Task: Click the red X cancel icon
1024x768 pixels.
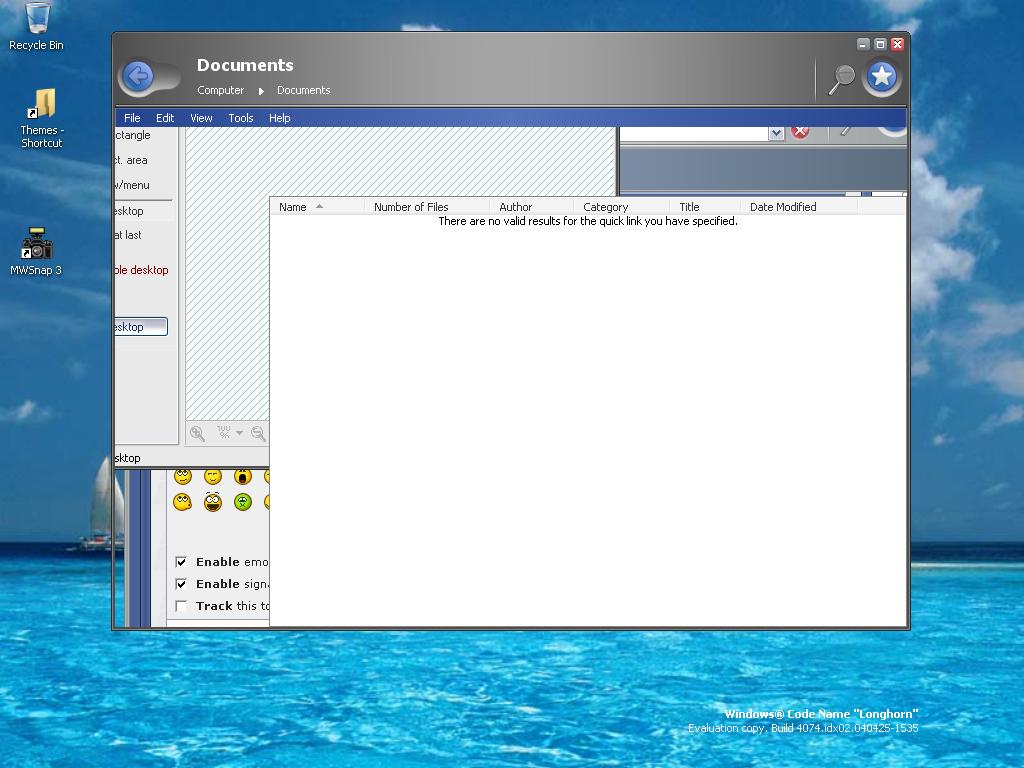Action: (800, 131)
